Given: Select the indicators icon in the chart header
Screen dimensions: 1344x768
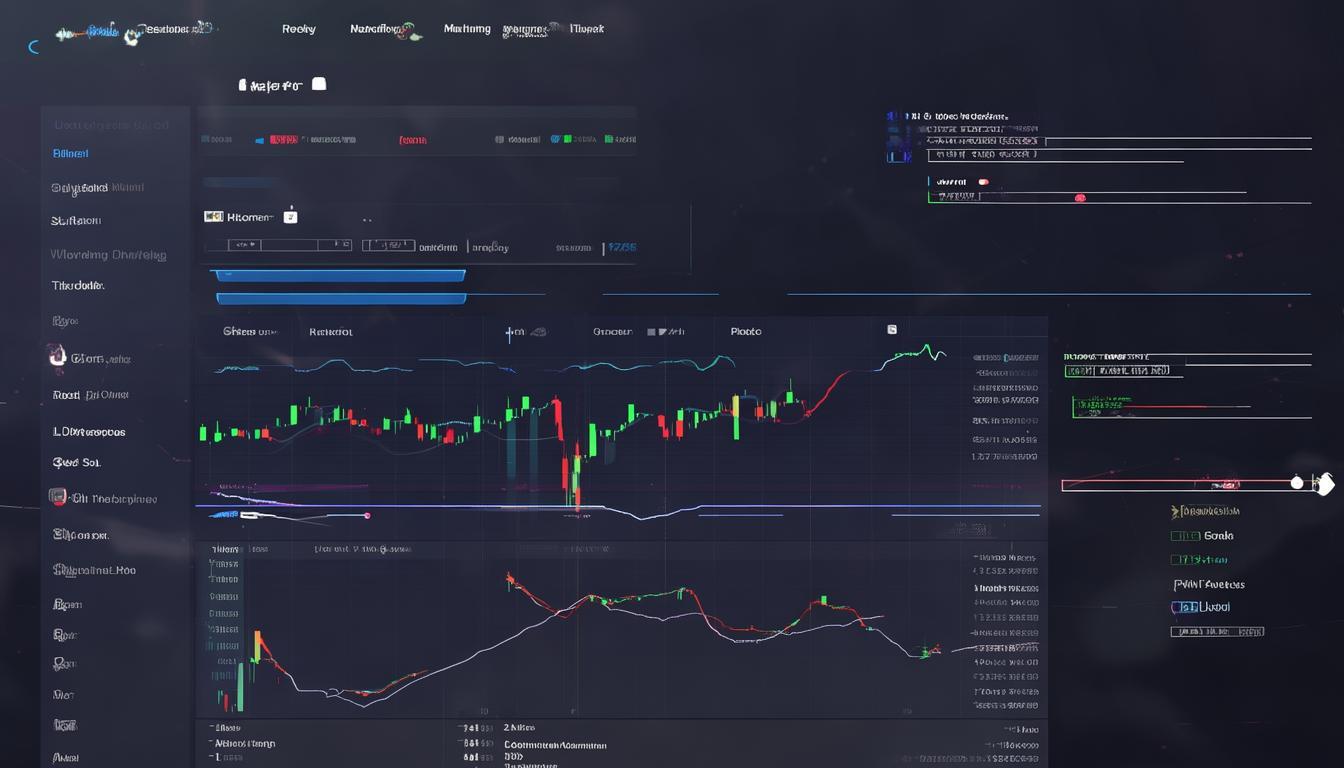Looking at the screenshot, I should click(x=891, y=328).
